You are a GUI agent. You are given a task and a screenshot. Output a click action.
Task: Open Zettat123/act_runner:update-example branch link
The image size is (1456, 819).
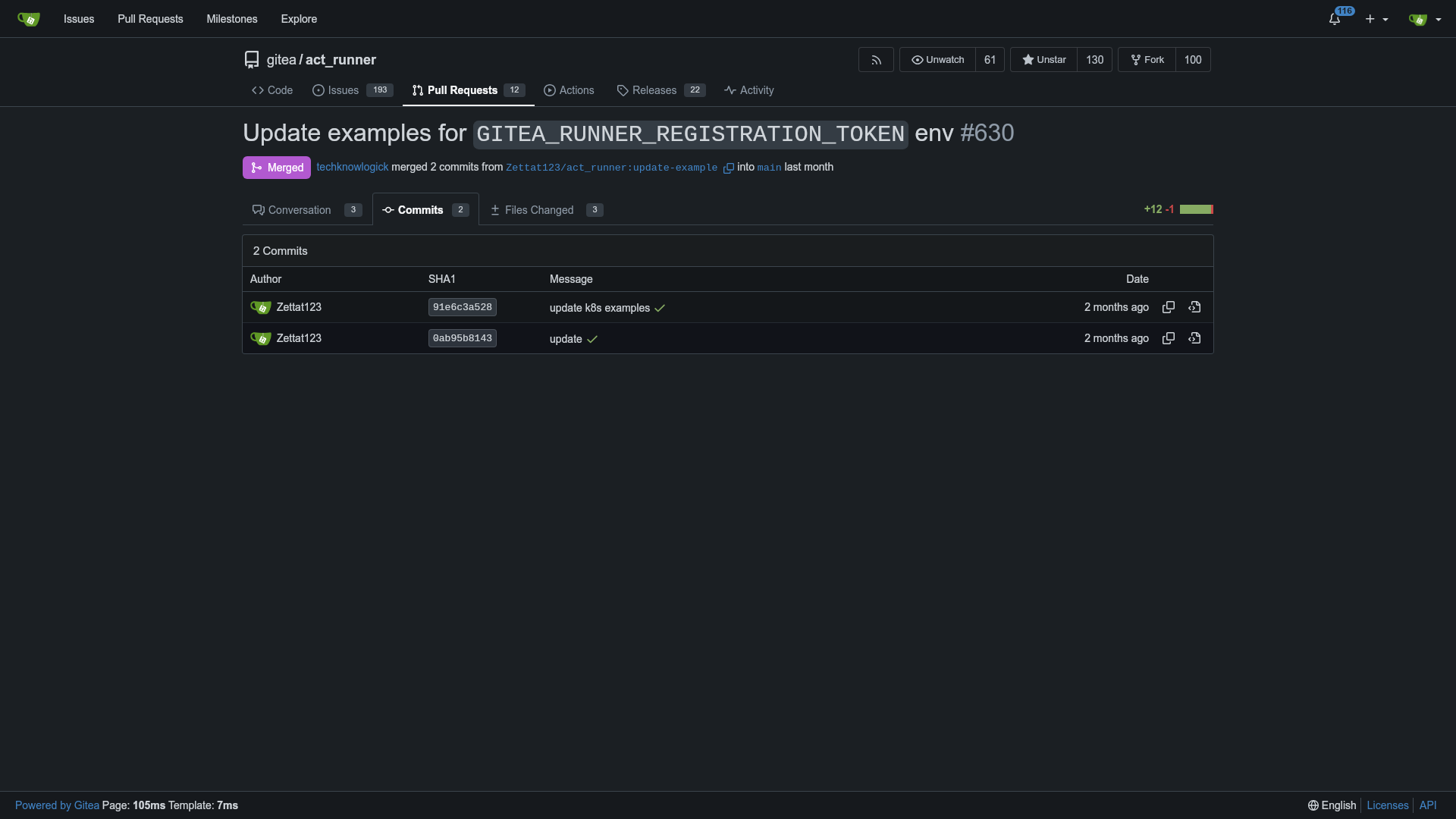tap(611, 168)
